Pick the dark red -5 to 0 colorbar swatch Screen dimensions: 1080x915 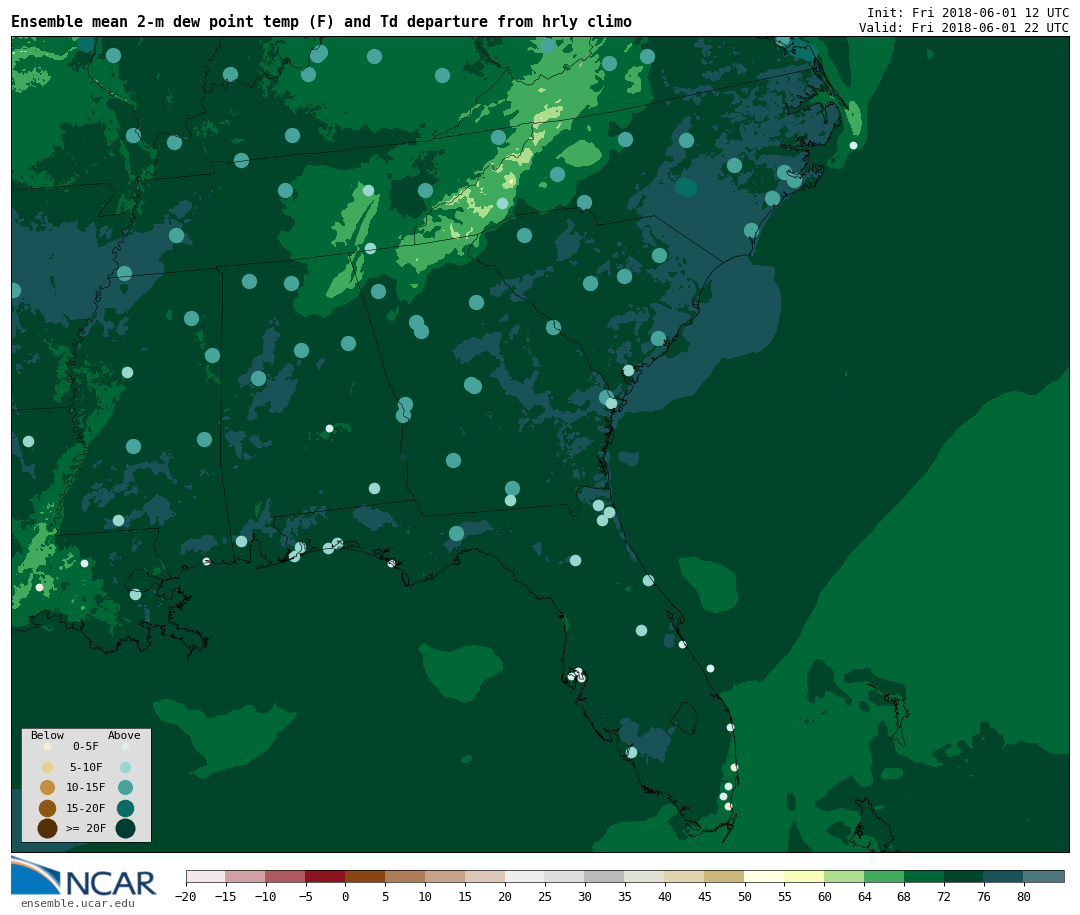(325, 876)
